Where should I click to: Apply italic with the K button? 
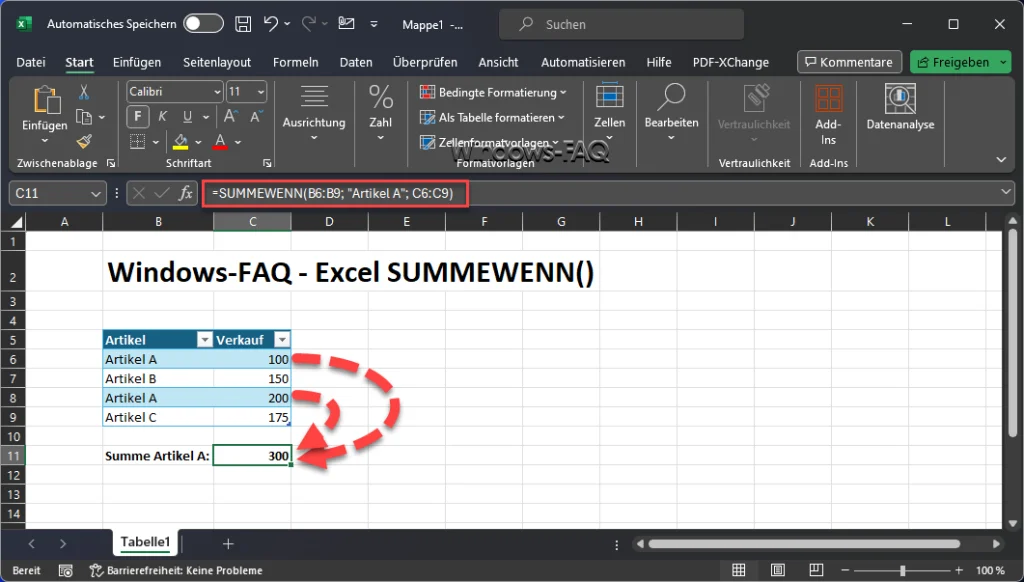pos(163,117)
